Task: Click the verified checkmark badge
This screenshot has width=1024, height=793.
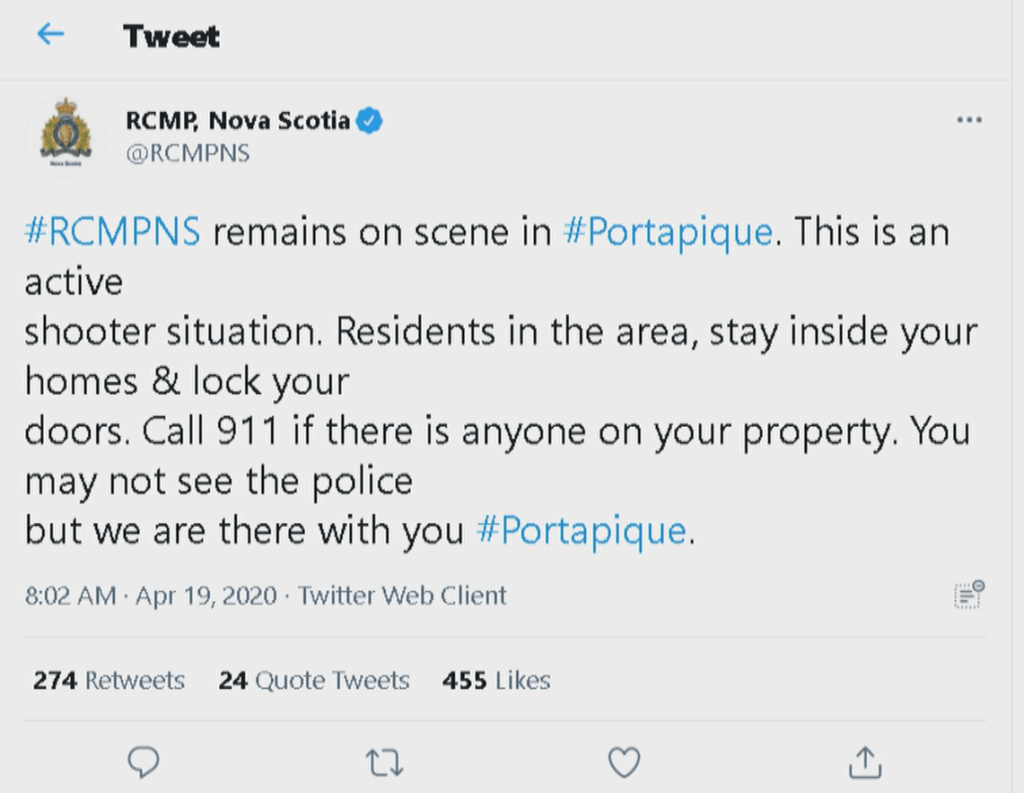Action: coord(370,118)
